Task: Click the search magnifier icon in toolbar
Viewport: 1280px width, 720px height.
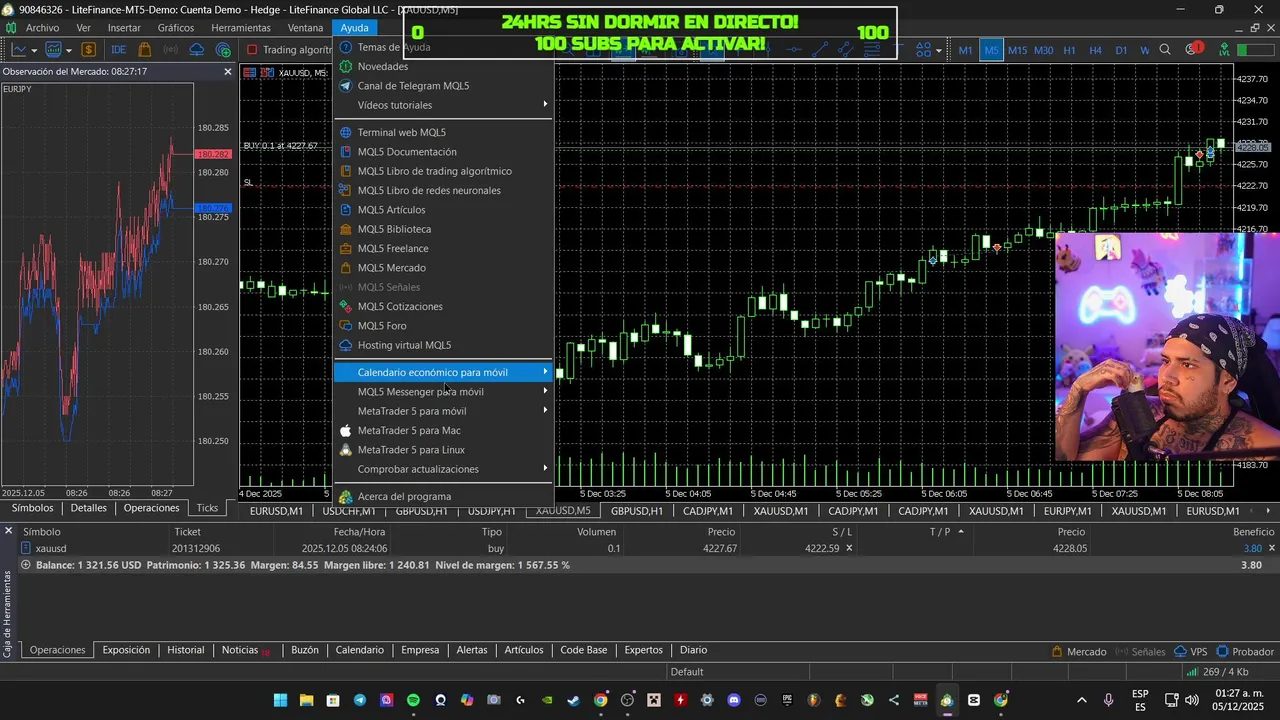Action: tap(1165, 50)
